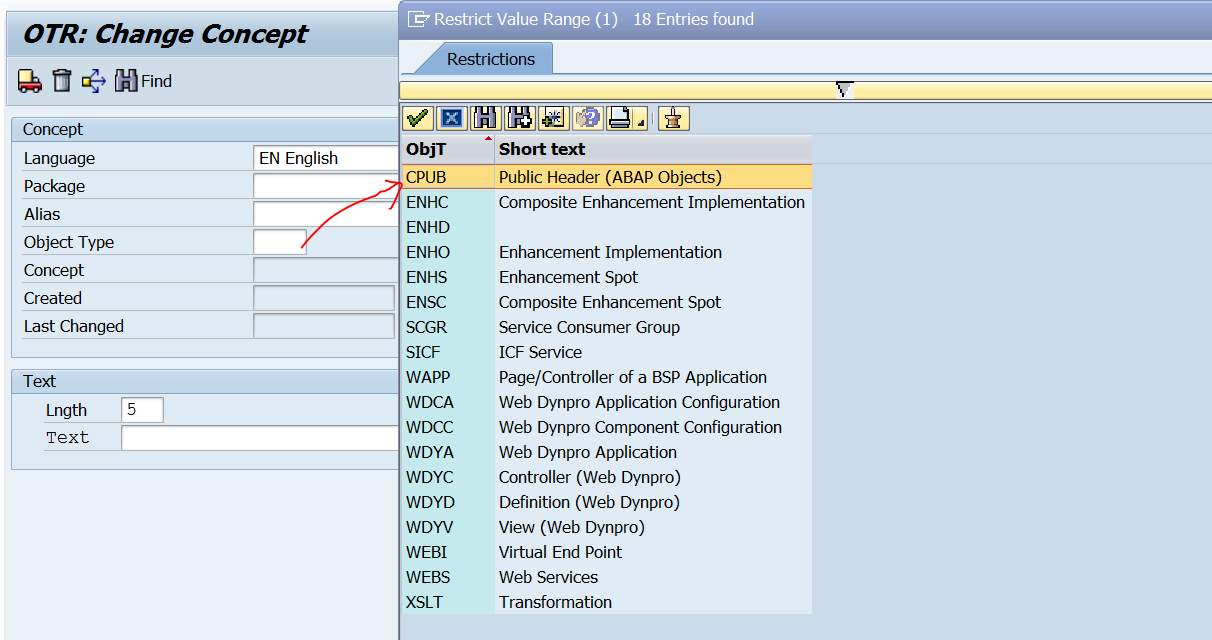This screenshot has height=640, width=1212.
Task: Select the CPUB Public Header row
Action: click(x=610, y=177)
